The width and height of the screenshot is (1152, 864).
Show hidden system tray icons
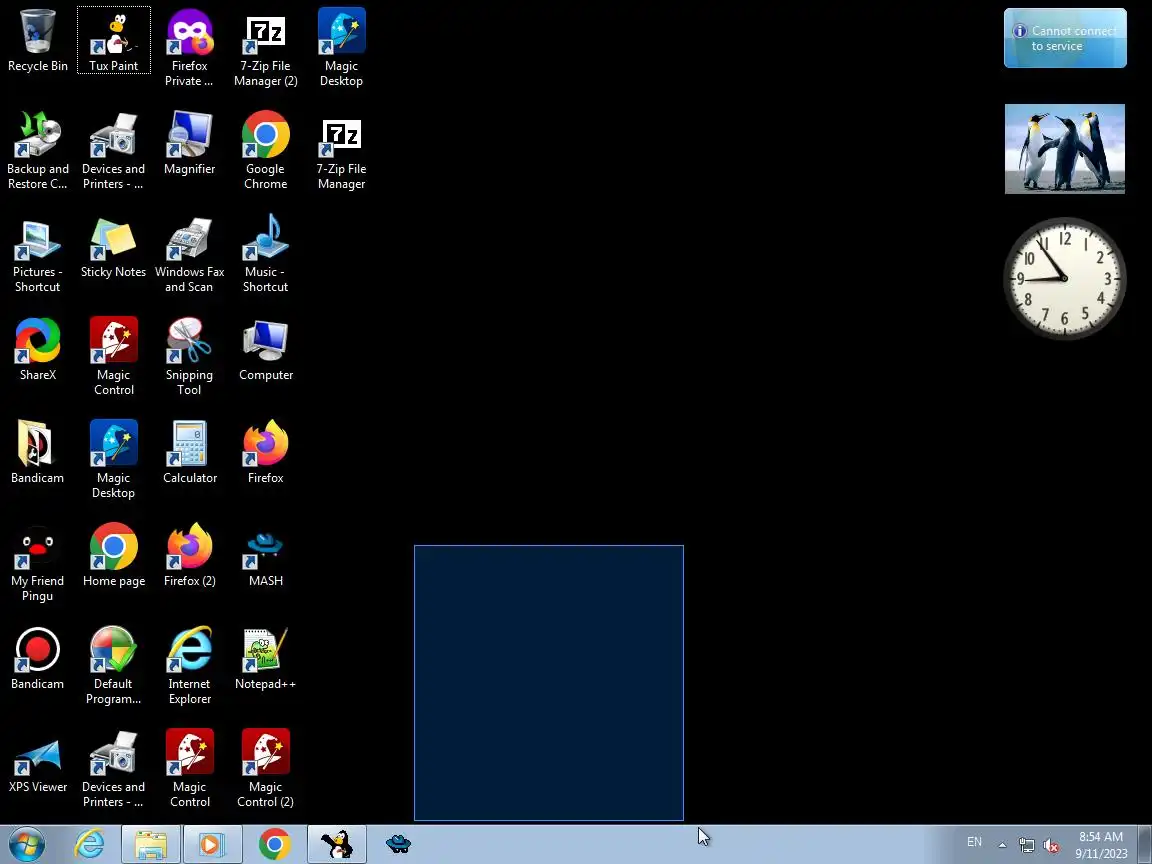(x=1002, y=845)
